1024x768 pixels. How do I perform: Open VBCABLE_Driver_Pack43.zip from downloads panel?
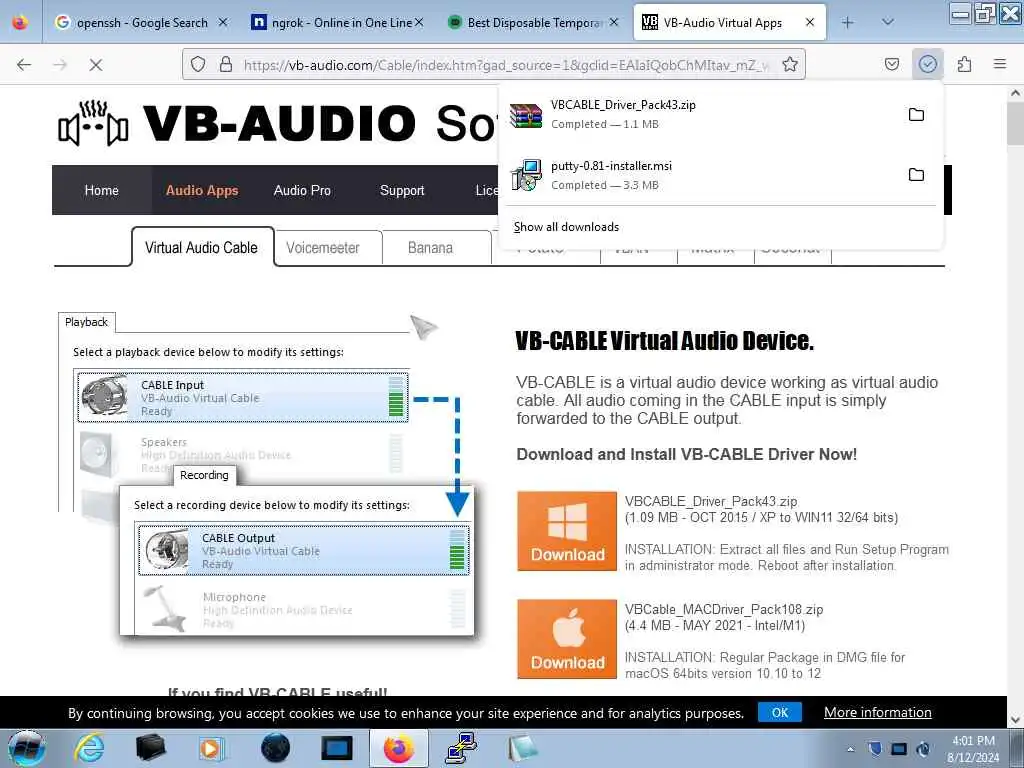704,114
